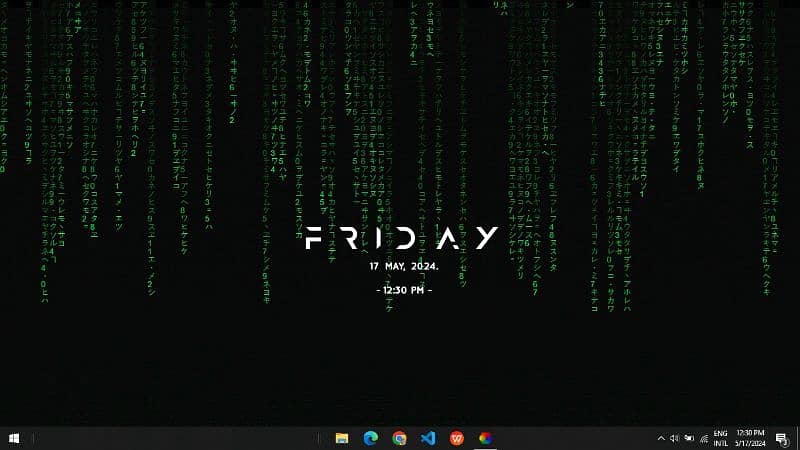Open WPS Office from the taskbar
Screen dimensions: 800x450
[457, 438]
